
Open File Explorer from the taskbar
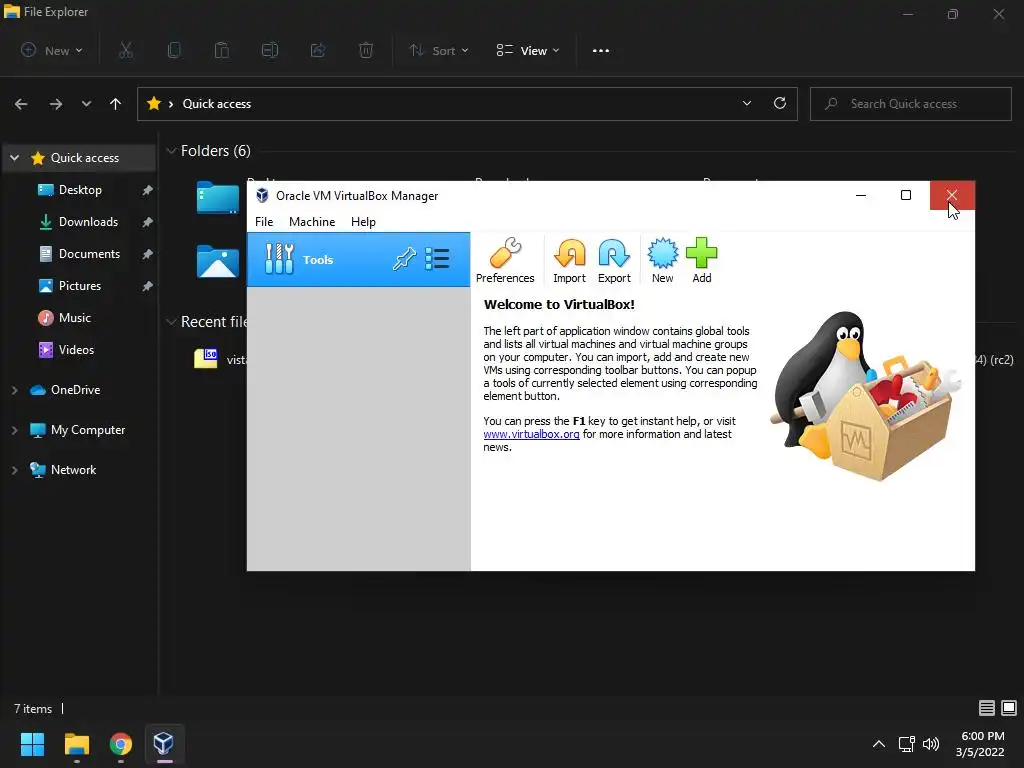[76, 744]
